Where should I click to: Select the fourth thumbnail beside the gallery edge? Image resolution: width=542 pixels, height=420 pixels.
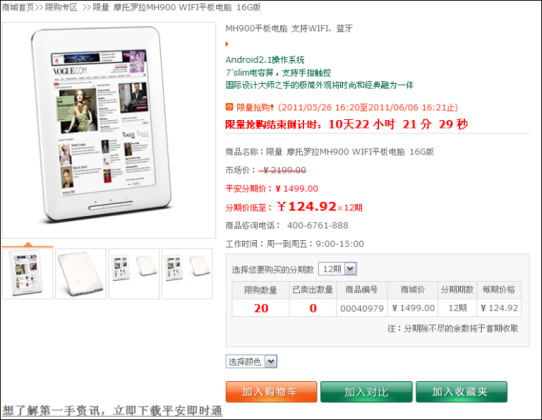187,273
